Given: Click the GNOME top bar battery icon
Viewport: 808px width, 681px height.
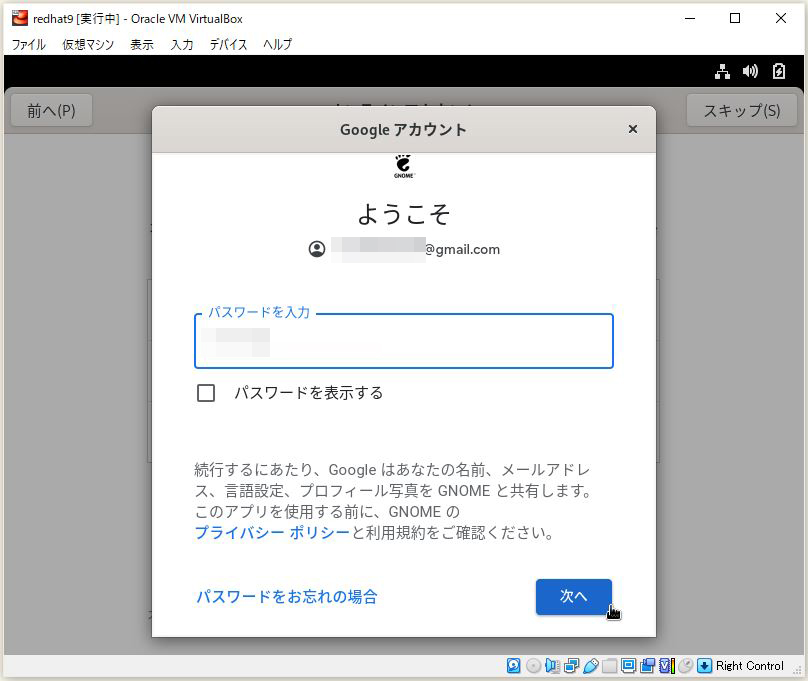Looking at the screenshot, I should coord(779,71).
